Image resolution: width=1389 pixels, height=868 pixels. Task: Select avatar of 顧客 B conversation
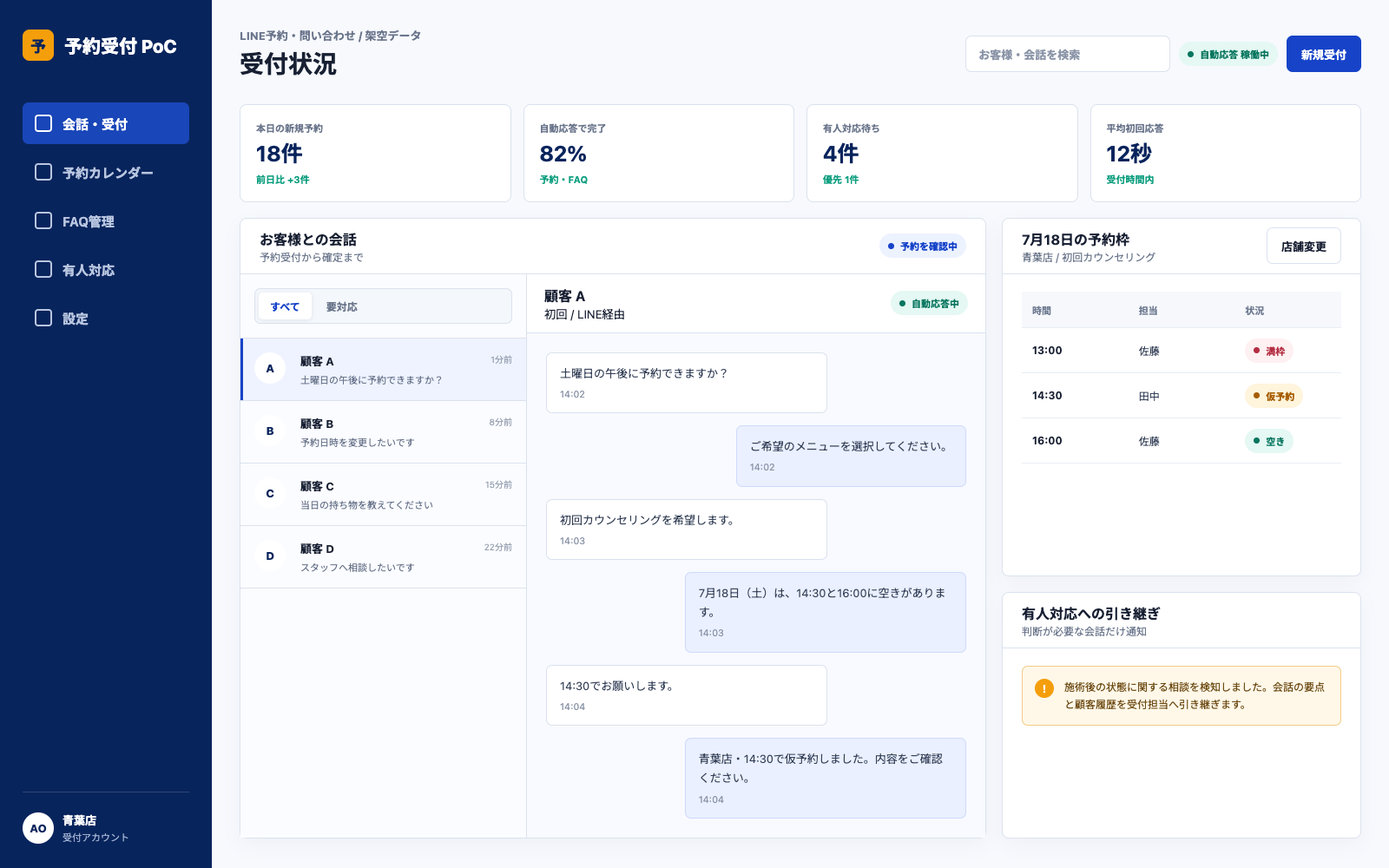click(270, 431)
